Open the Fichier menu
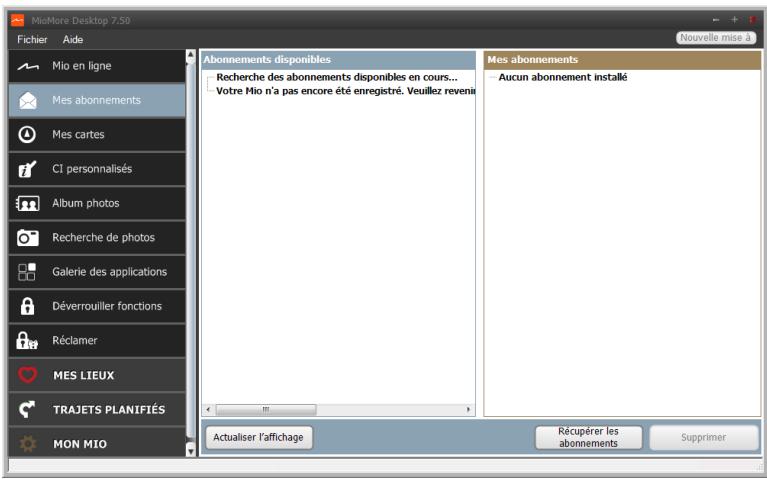Image resolution: width=767 pixels, height=479 pixels. click(21, 39)
